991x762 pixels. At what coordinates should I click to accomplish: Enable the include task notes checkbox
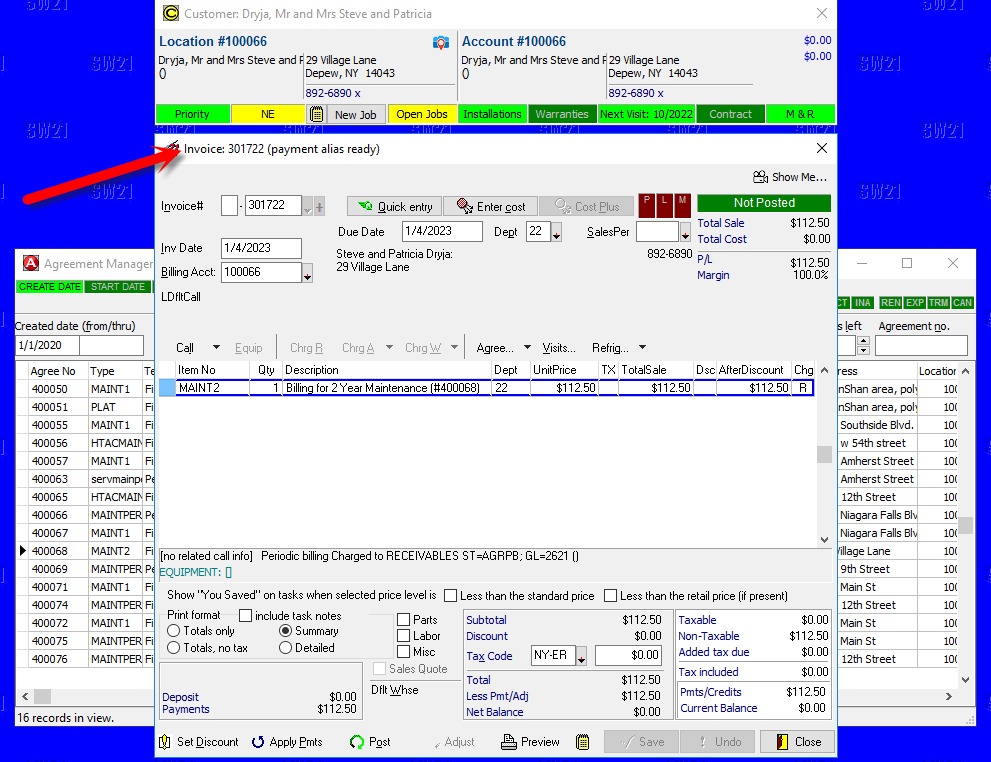[246, 616]
